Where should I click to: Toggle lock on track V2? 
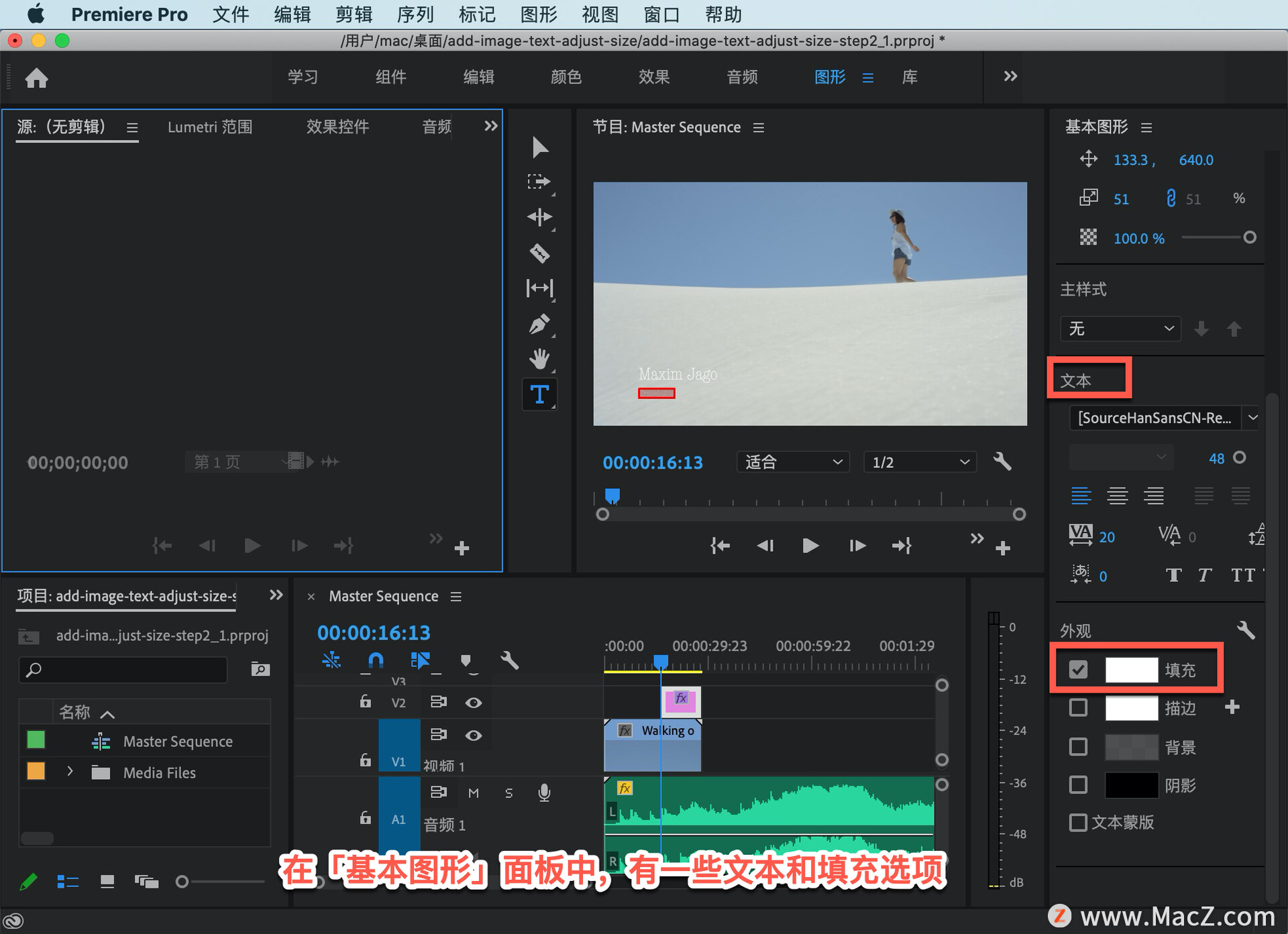coord(365,702)
